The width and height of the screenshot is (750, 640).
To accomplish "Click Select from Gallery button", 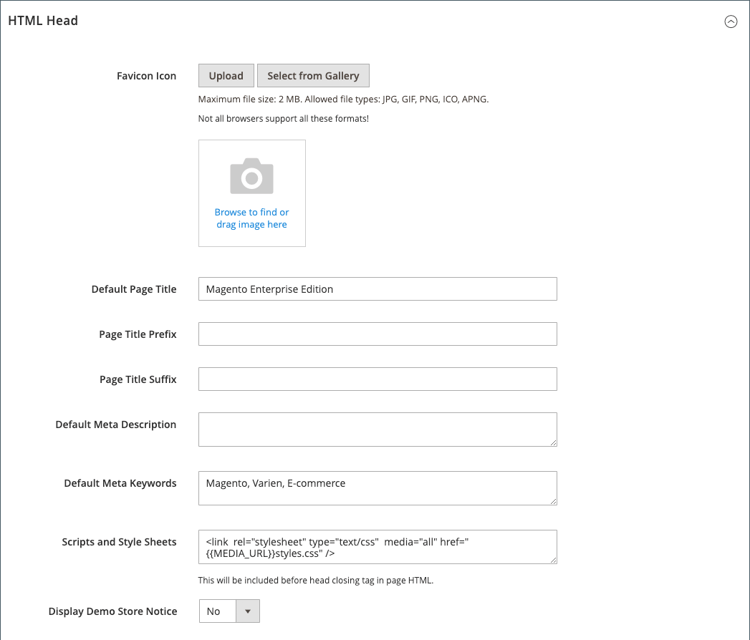I will click(x=313, y=76).
